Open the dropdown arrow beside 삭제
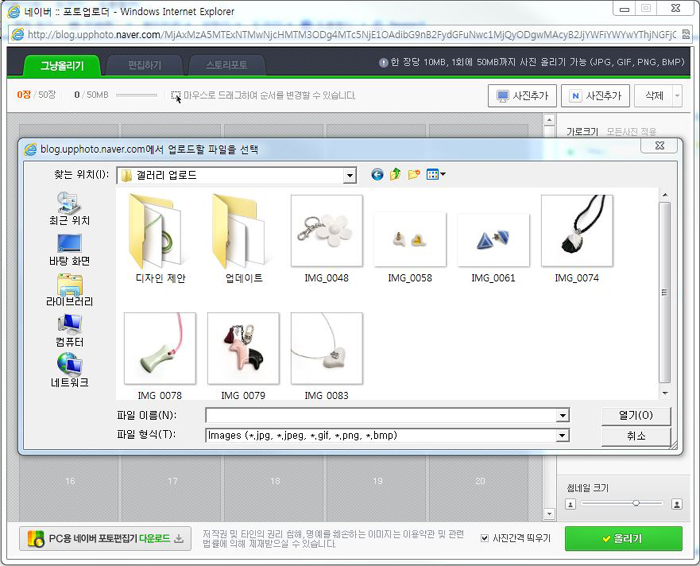The height and width of the screenshot is (566, 700). (x=677, y=96)
